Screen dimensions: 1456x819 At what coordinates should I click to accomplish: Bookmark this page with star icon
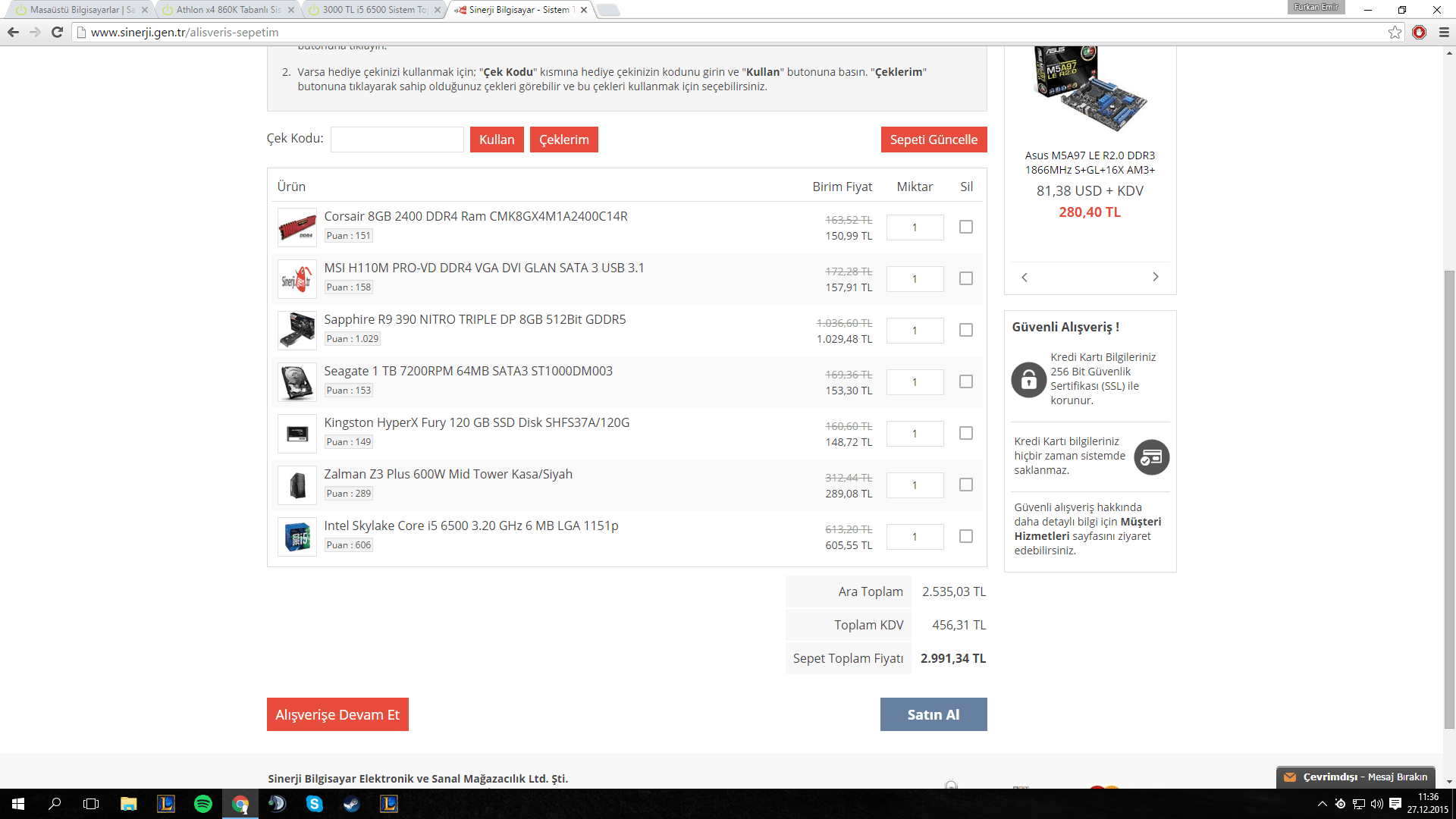pos(1395,32)
